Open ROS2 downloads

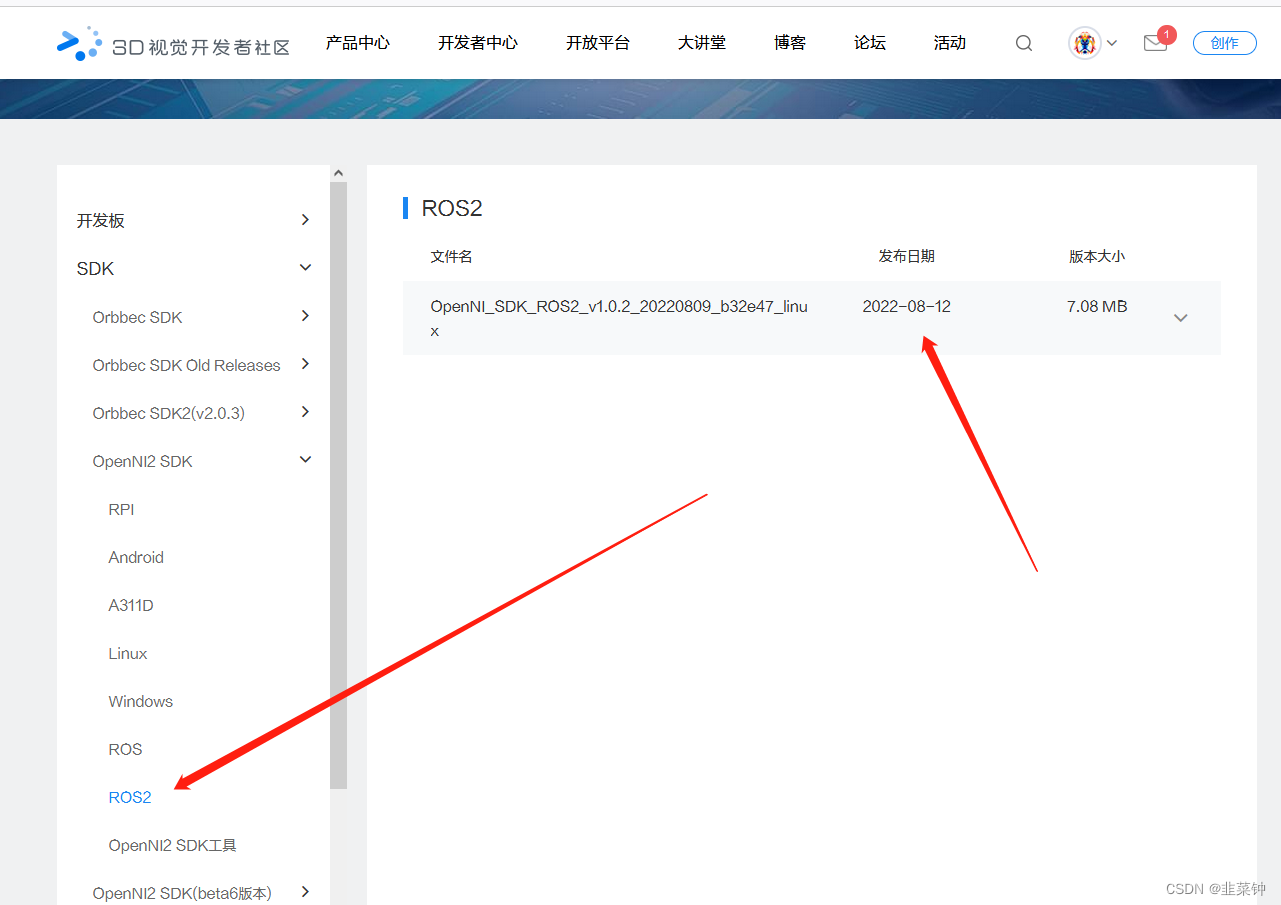click(x=130, y=797)
